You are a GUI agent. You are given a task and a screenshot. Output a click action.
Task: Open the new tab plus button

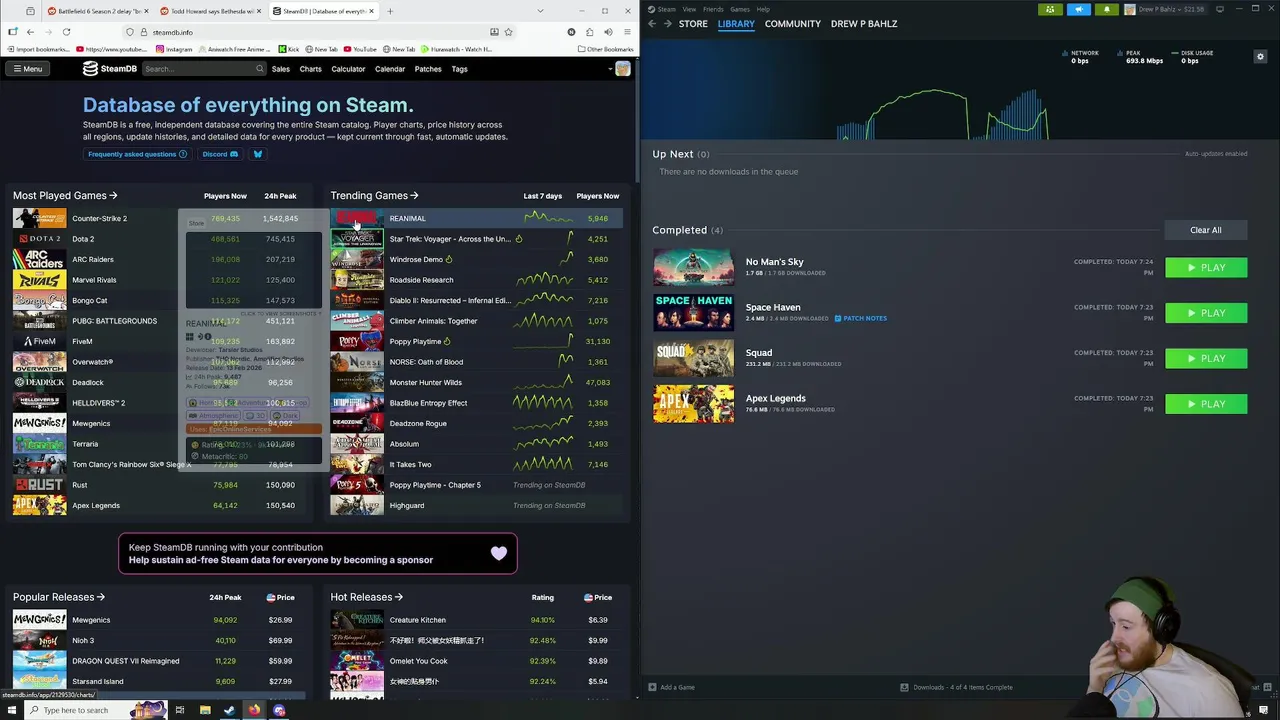390,11
